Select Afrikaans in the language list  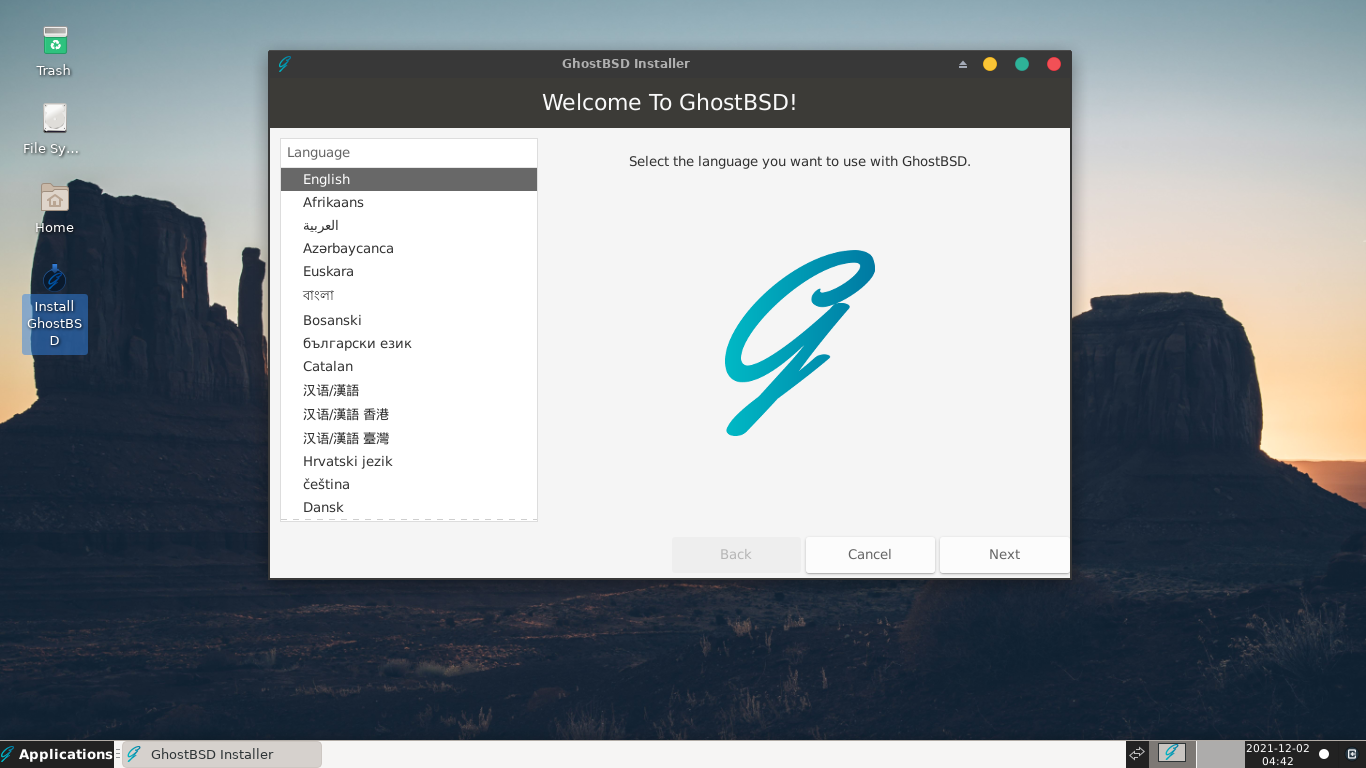pyautogui.click(x=409, y=203)
